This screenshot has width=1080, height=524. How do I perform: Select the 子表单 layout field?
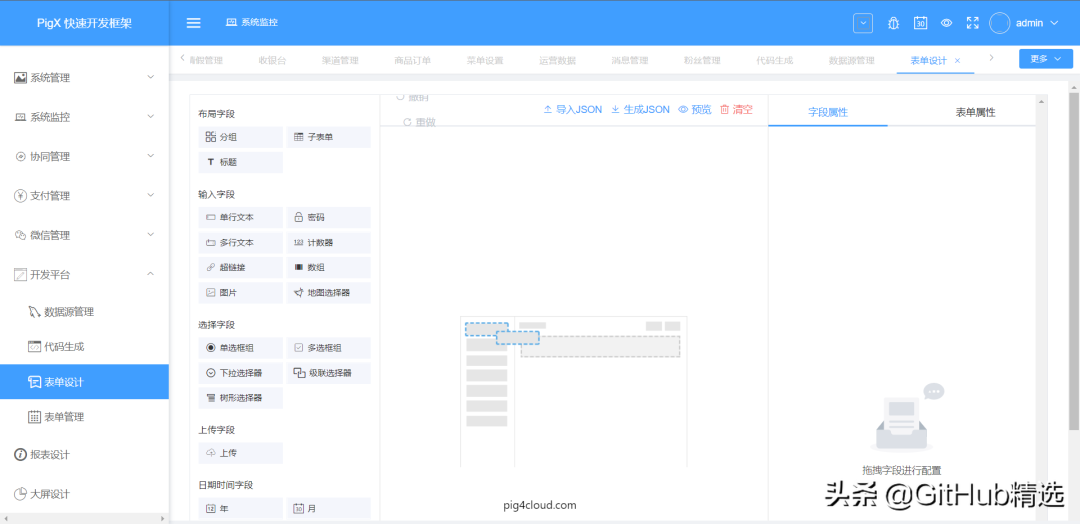click(329, 137)
